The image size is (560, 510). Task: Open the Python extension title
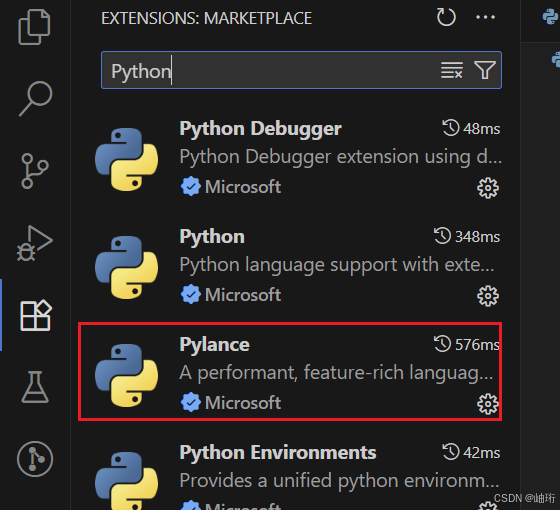212,237
